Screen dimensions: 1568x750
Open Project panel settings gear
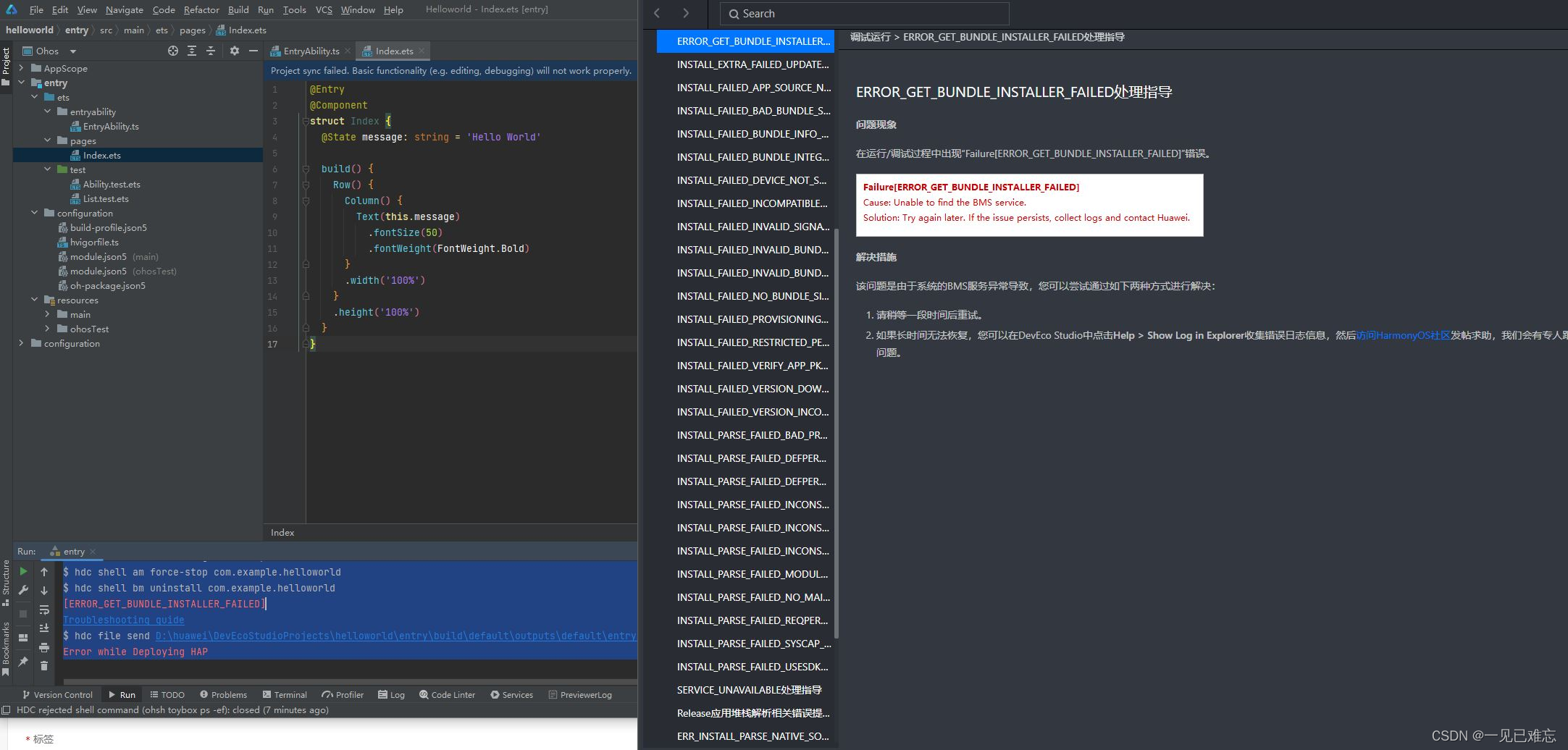(x=235, y=51)
